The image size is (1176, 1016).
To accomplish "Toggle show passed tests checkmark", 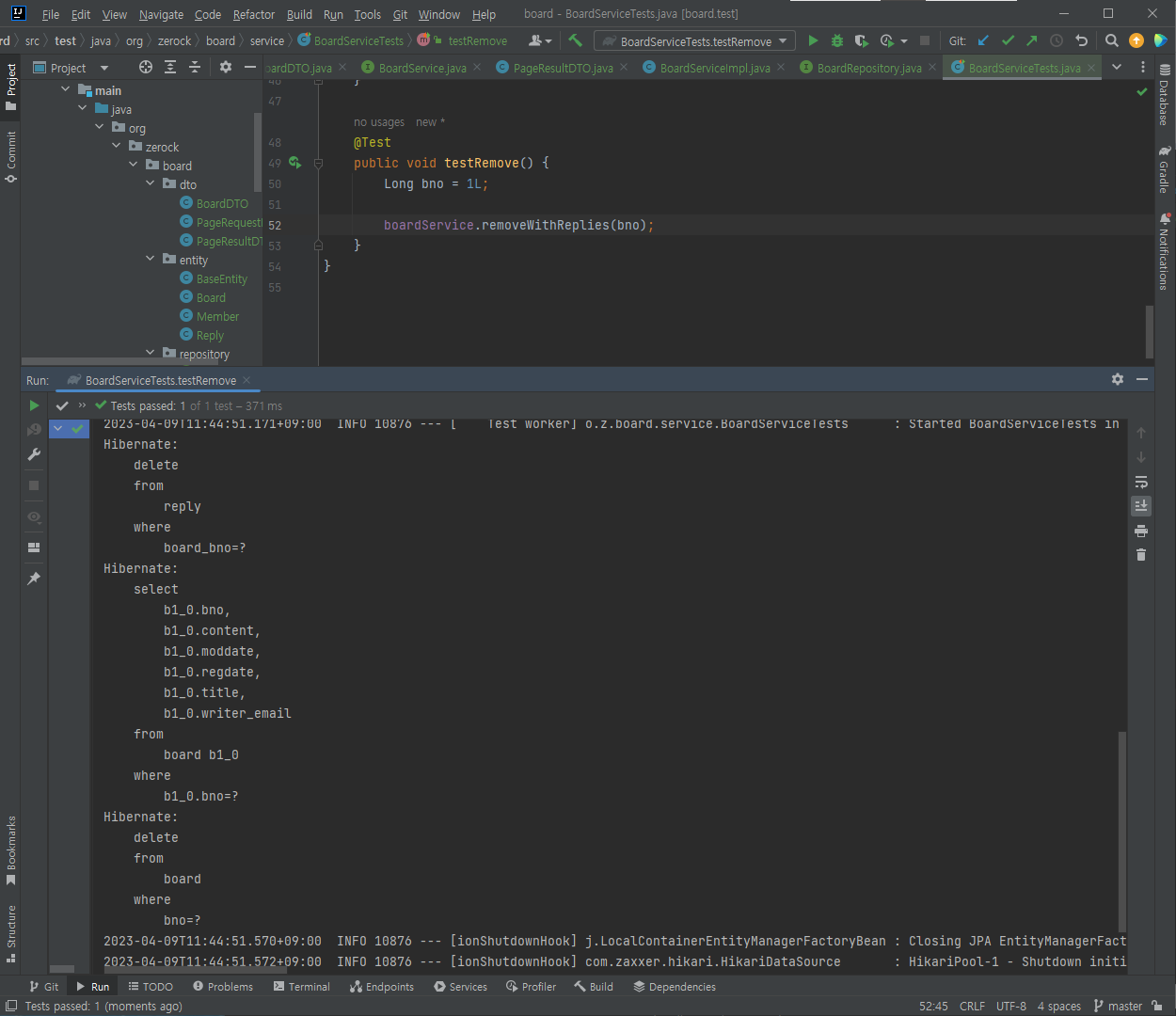I will 62,405.
